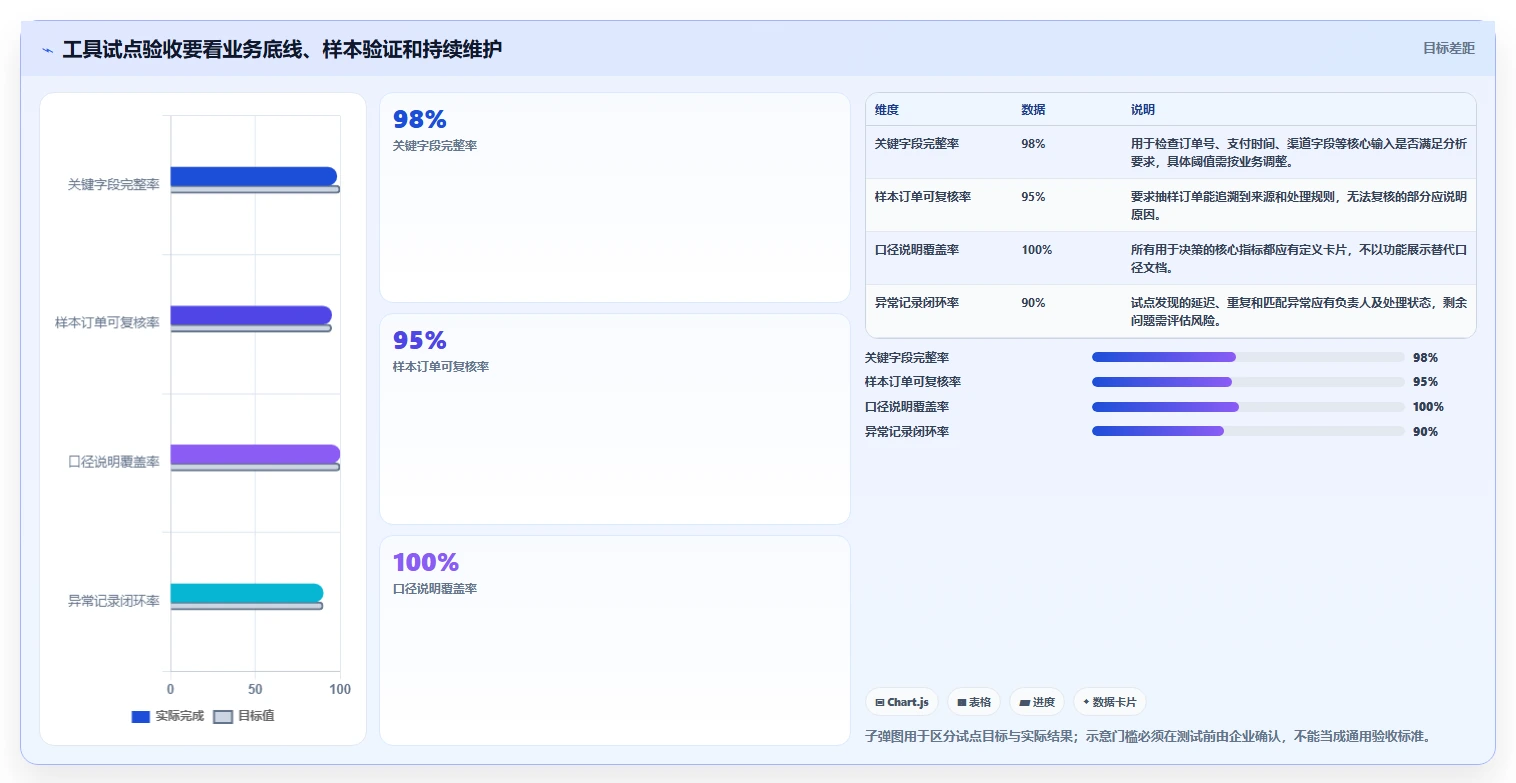
Task: Click the chart y-axis label 样本订单可复核率
Action: (107, 323)
